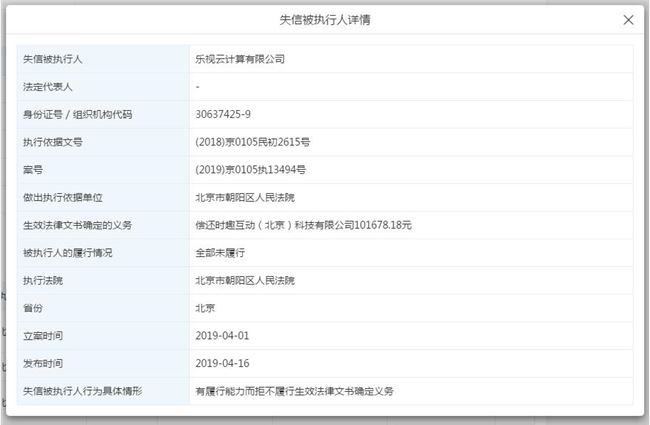Select the value 全部未履行
Viewport: 650px width, 425px height.
pos(220,253)
